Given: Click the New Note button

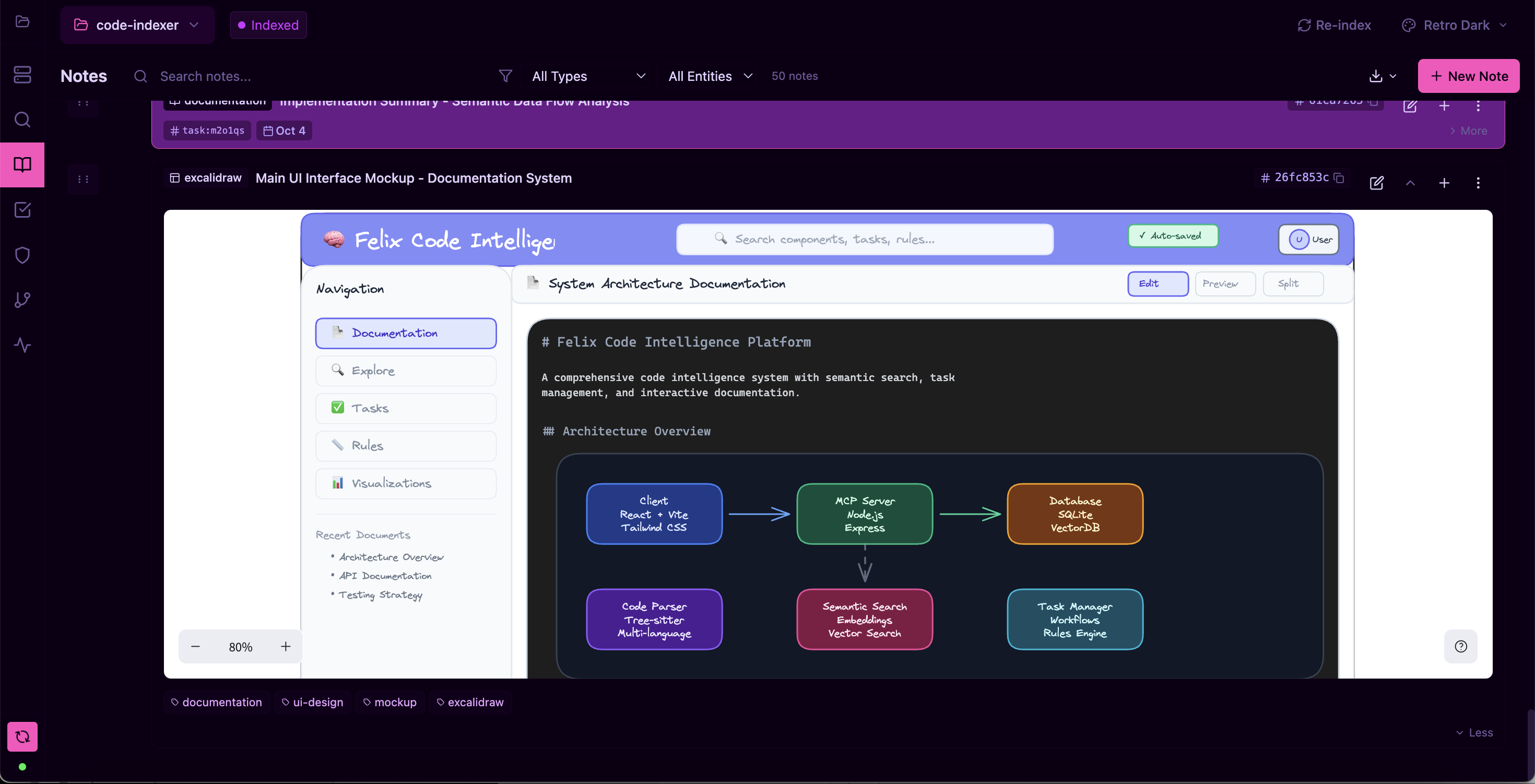Looking at the screenshot, I should [1468, 76].
